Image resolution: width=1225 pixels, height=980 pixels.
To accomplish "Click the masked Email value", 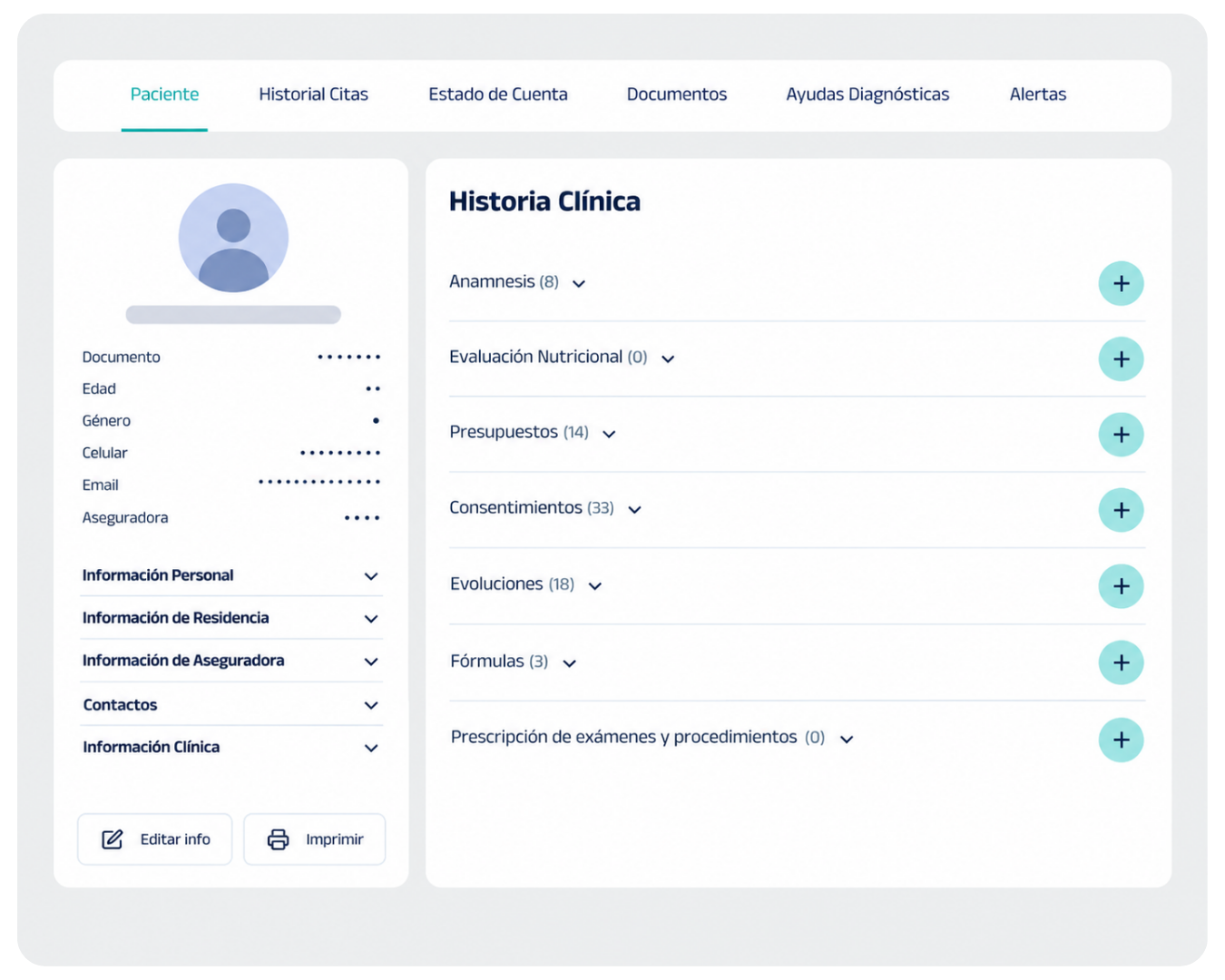I will [319, 482].
